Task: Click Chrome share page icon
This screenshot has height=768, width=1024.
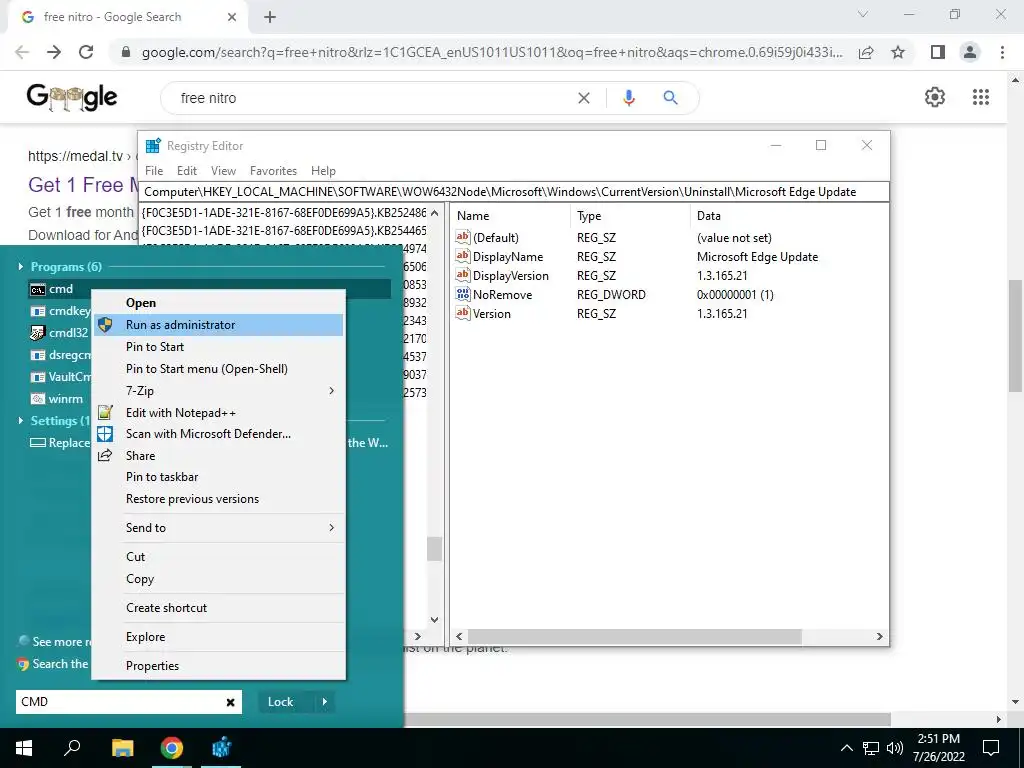Action: [866, 52]
